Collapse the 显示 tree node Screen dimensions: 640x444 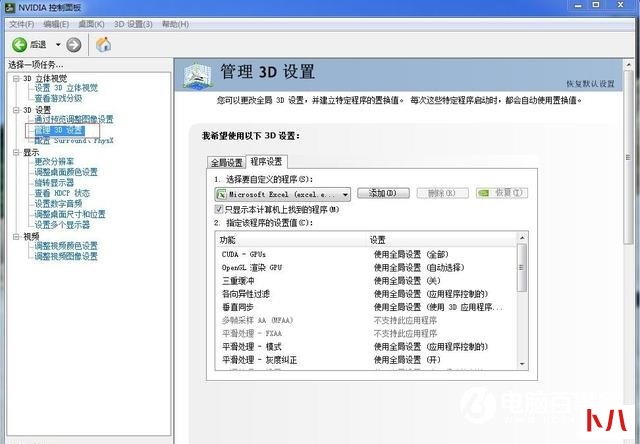click(16, 152)
